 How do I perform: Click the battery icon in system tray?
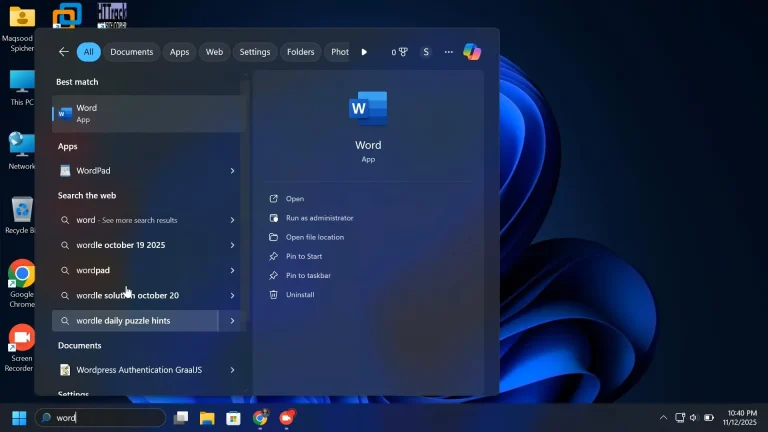pos(709,418)
